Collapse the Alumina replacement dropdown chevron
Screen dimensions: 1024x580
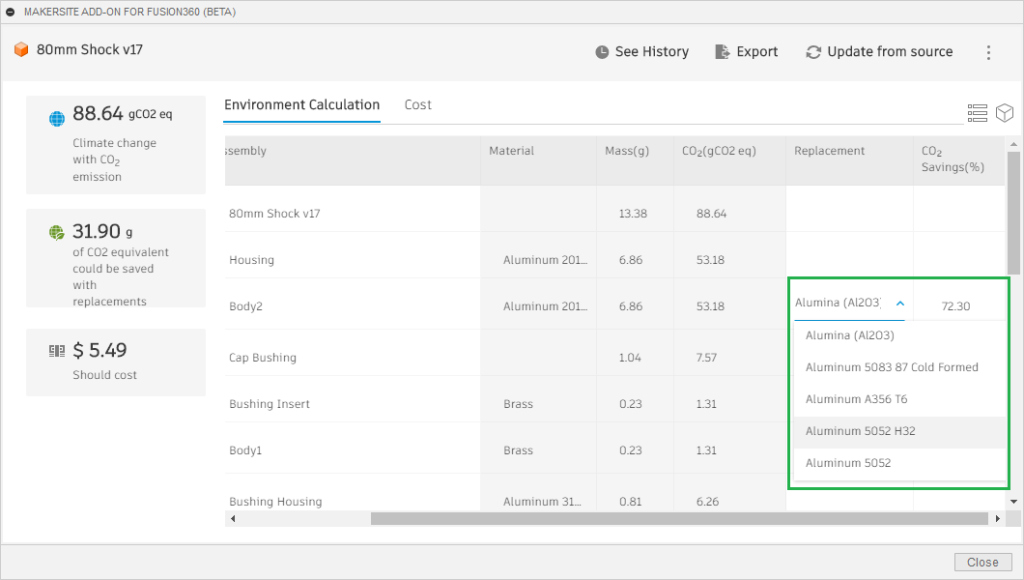point(900,303)
